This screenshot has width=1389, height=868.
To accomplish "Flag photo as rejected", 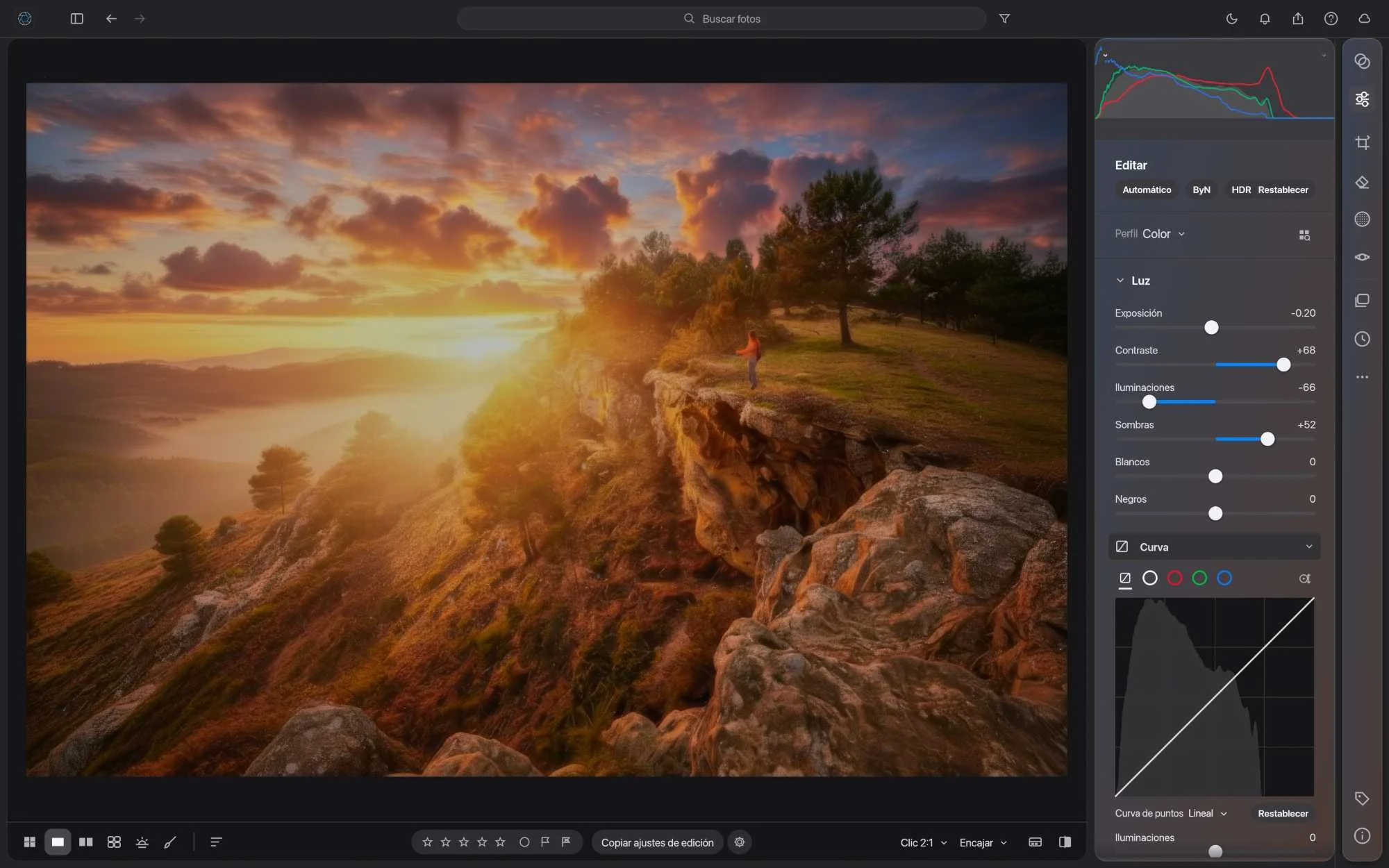I will tap(566, 842).
